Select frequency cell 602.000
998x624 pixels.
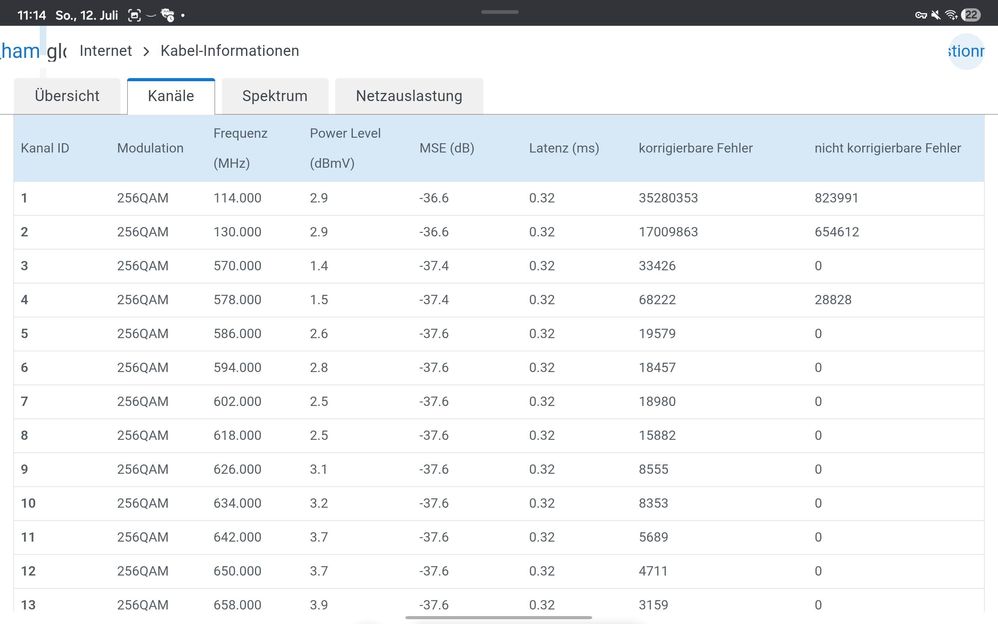[237, 401]
